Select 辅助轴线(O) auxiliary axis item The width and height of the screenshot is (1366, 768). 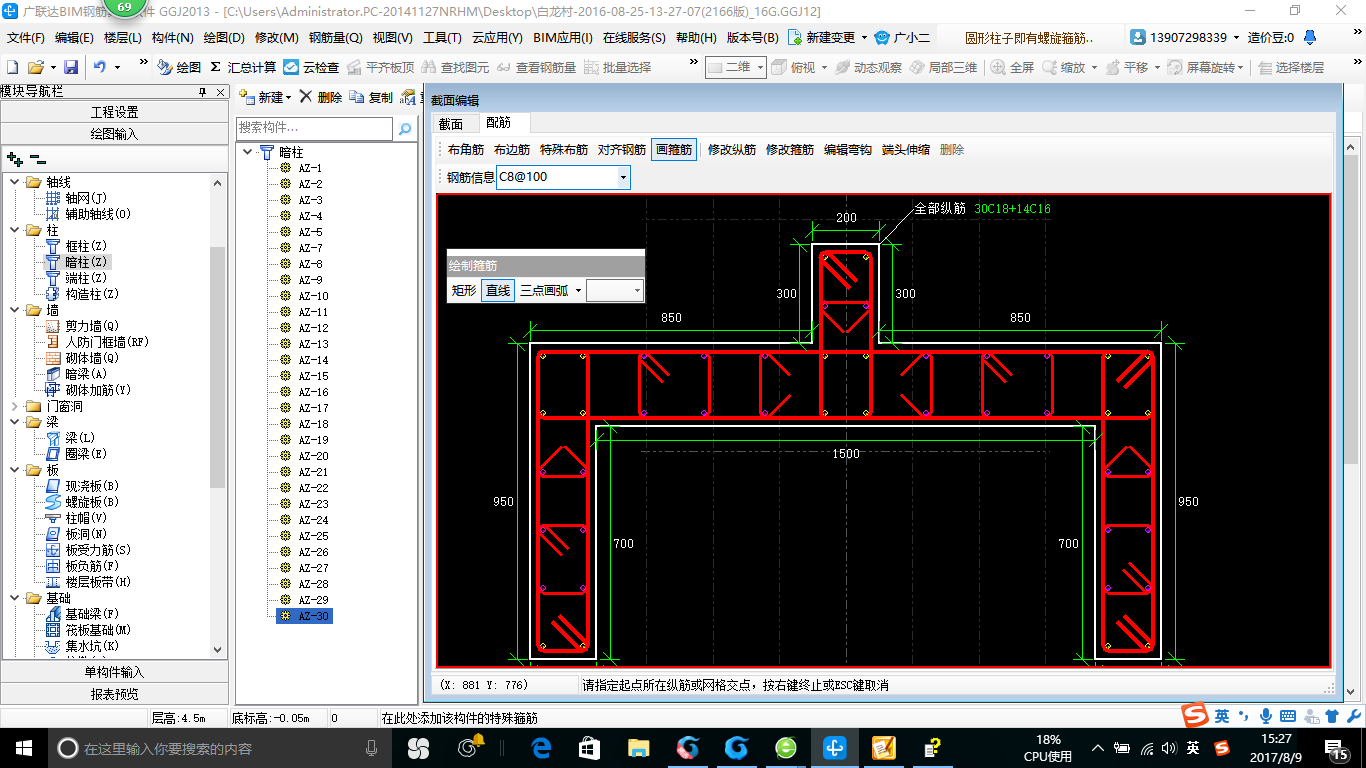click(88, 214)
